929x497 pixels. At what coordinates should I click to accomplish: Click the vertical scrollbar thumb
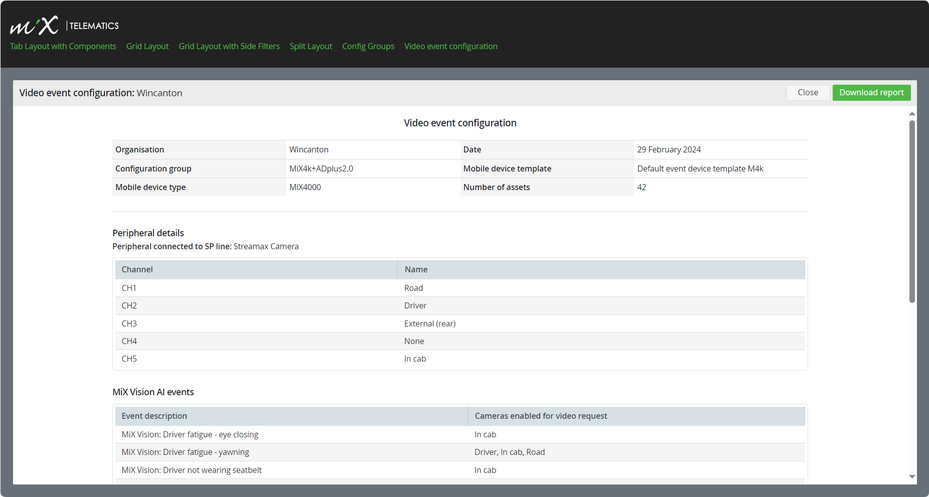point(911,210)
